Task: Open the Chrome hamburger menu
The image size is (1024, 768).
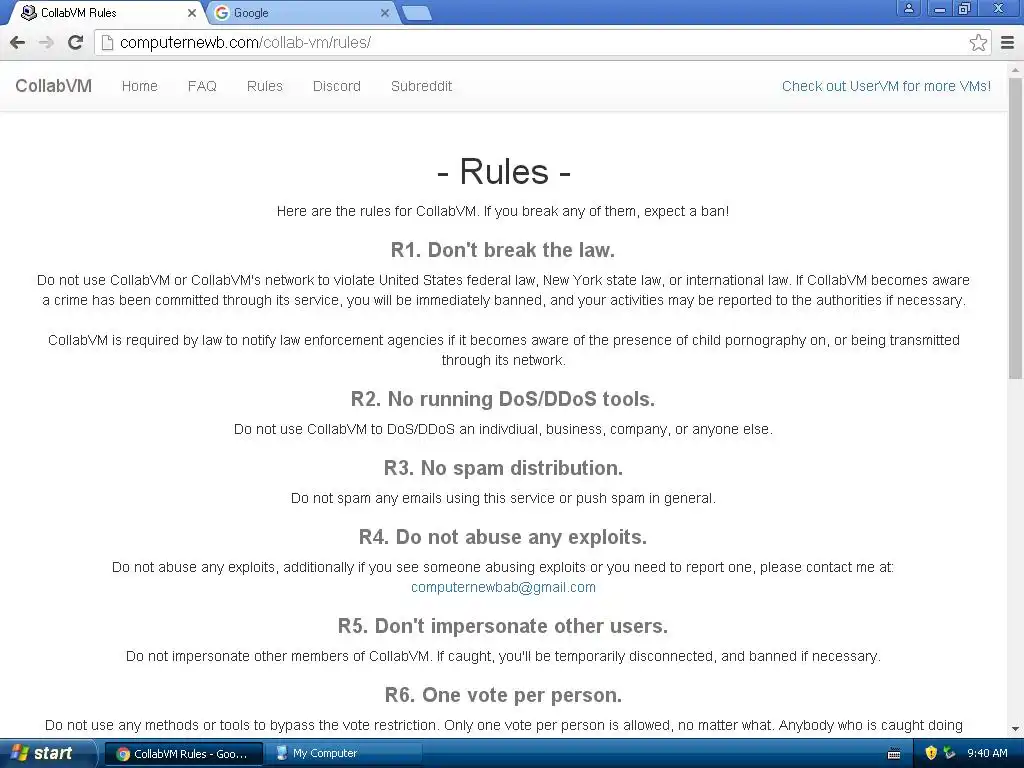Action: click(1008, 42)
